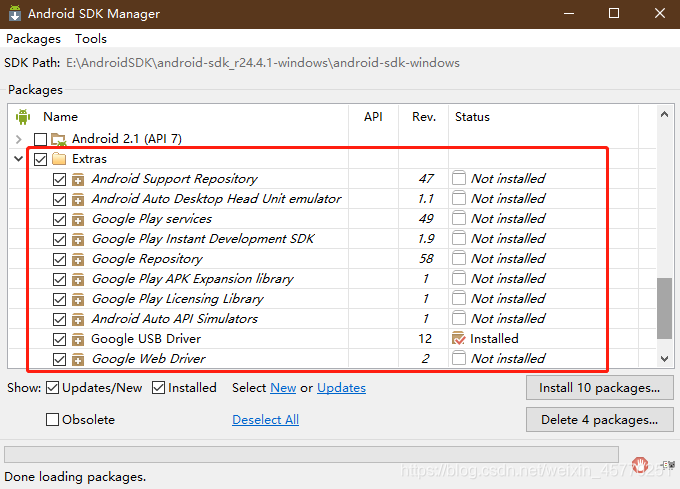Click the Deselect All link
This screenshot has width=680, height=489.
[265, 420]
